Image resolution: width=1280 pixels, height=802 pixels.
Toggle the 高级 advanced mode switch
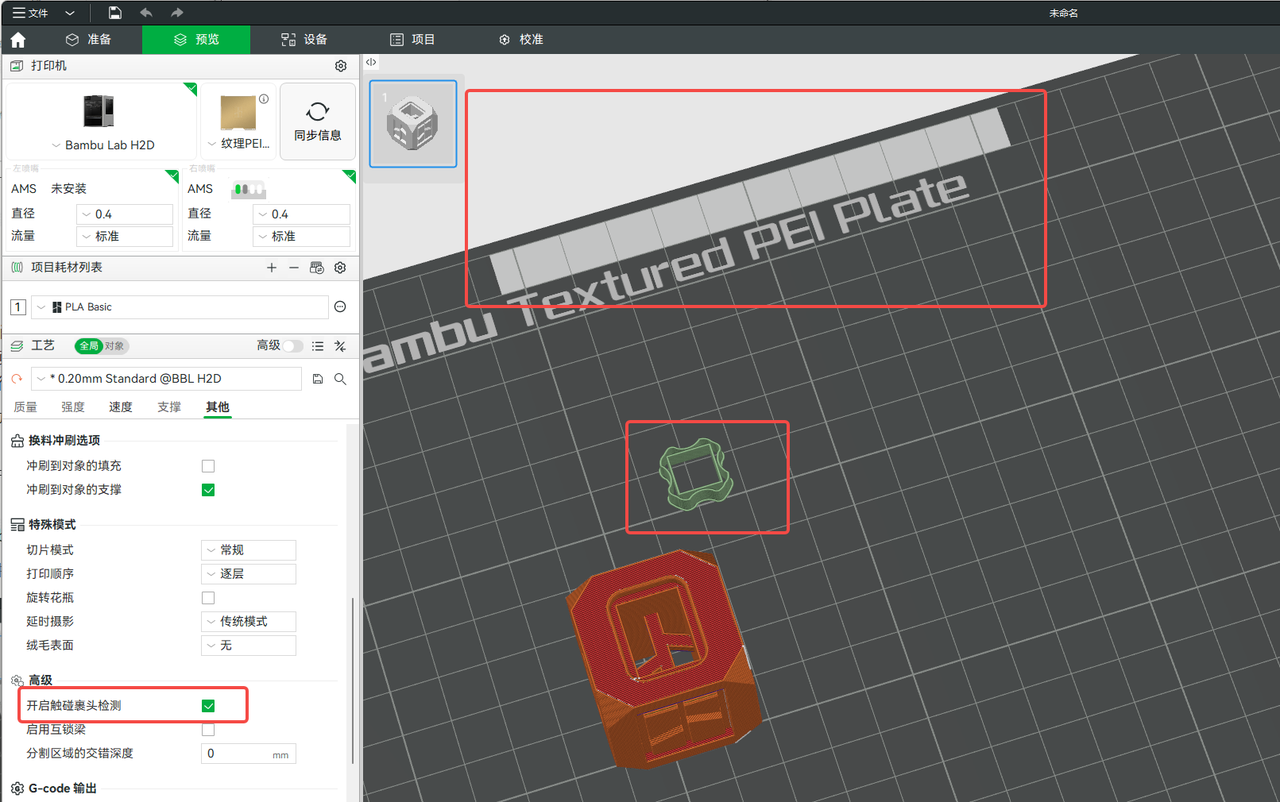(293, 346)
